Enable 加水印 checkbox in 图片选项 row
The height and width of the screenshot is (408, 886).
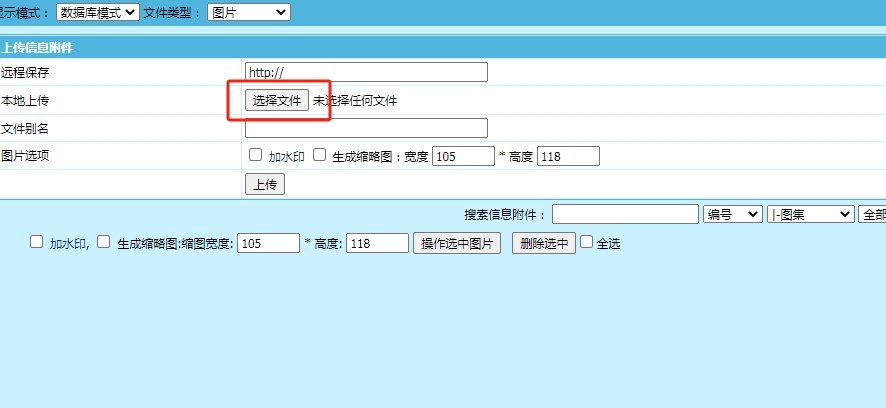pos(255,155)
